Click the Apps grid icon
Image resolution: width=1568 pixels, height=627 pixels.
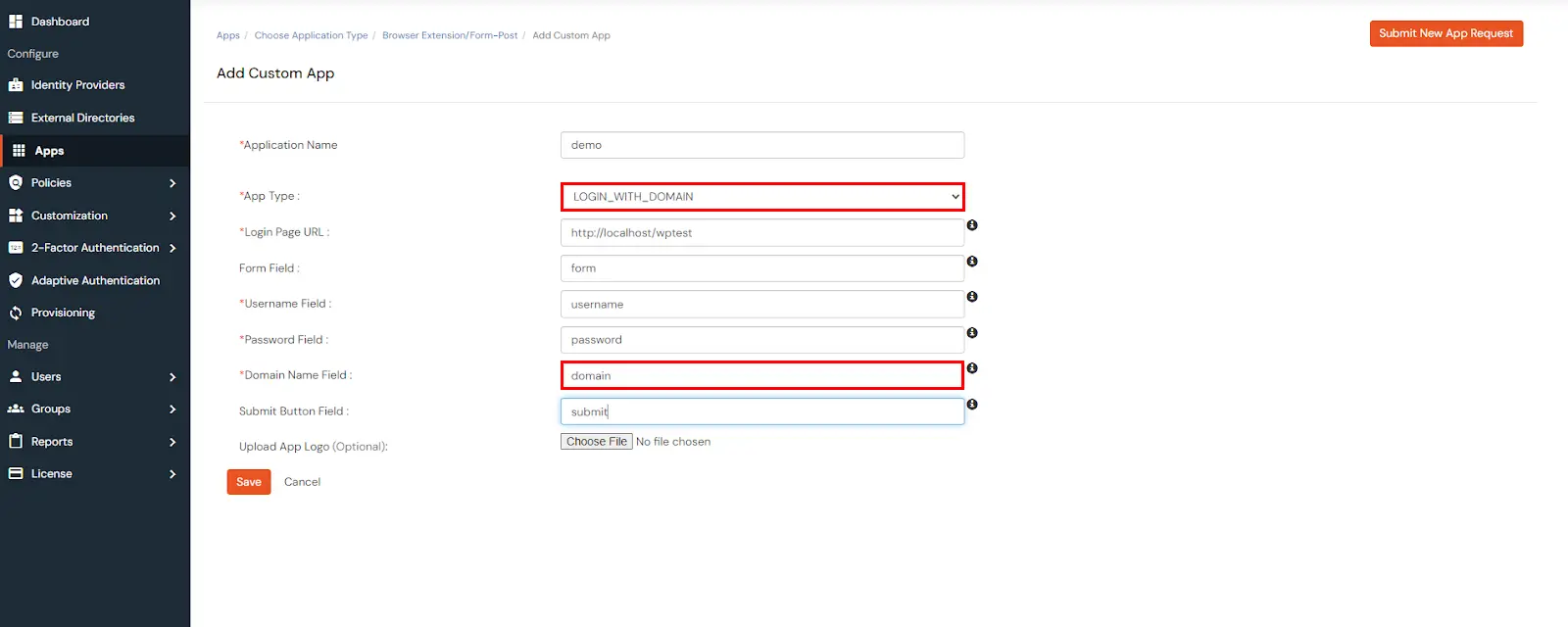coord(19,151)
